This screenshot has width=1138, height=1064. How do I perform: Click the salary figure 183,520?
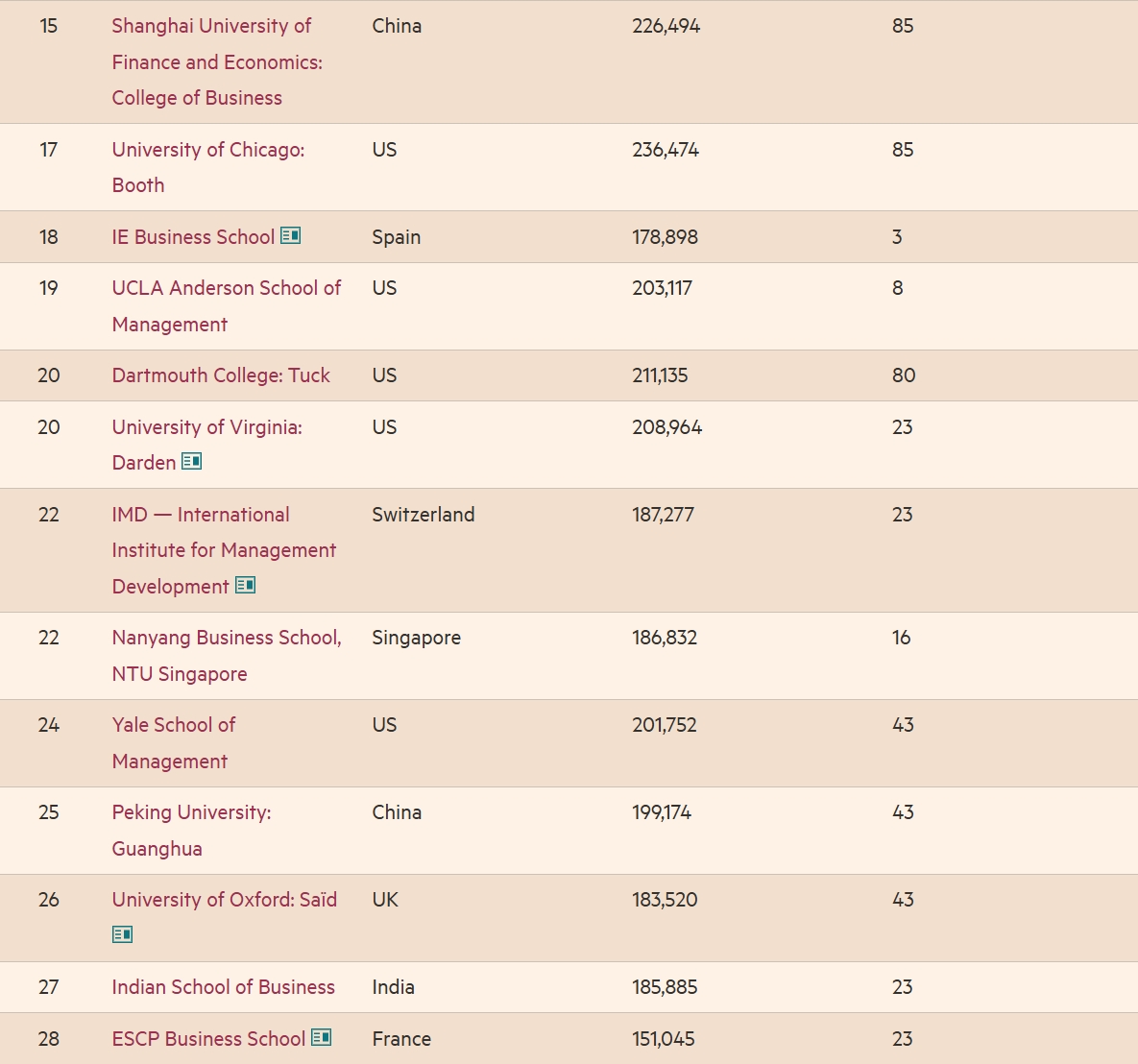pos(665,899)
